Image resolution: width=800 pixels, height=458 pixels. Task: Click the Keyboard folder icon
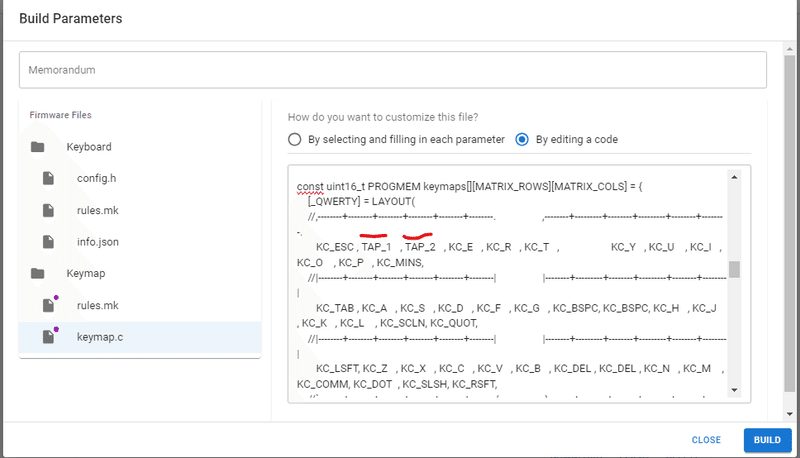[x=38, y=147]
